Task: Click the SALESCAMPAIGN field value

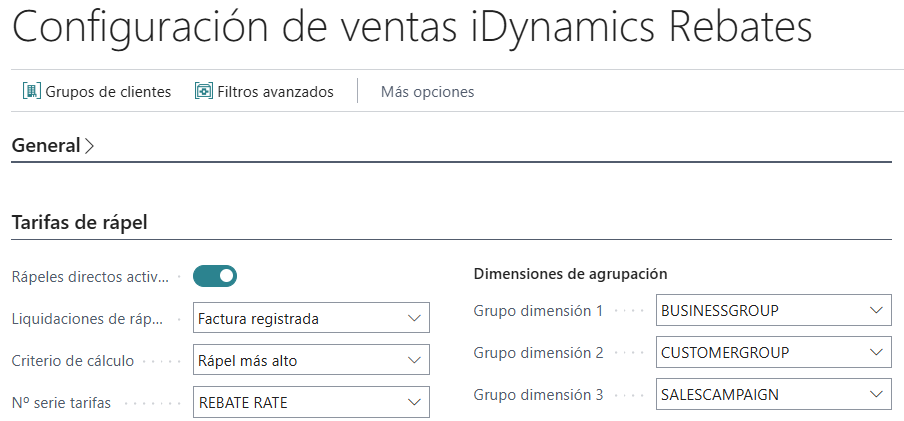Action: point(720,394)
